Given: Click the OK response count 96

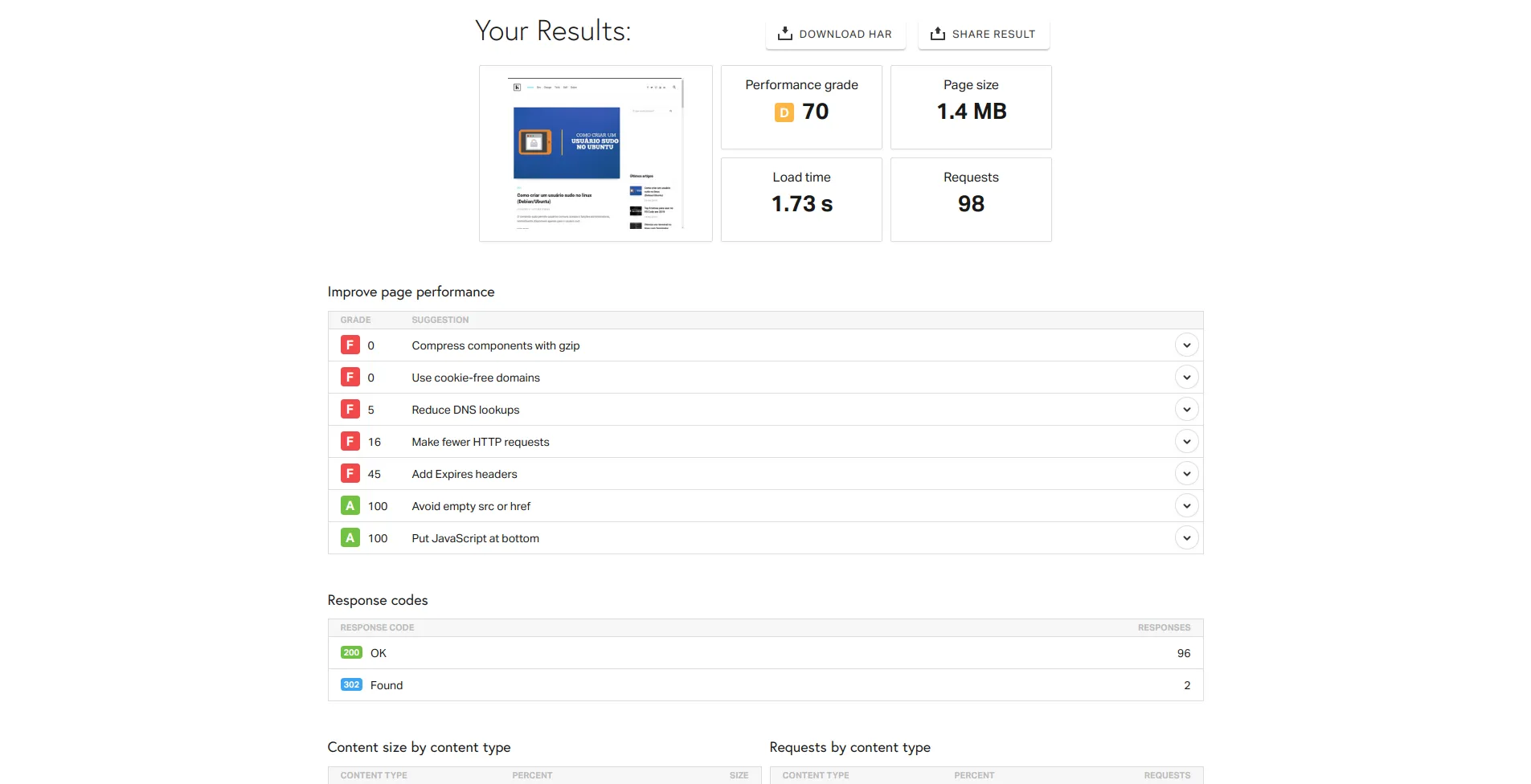Looking at the screenshot, I should 1184,653.
